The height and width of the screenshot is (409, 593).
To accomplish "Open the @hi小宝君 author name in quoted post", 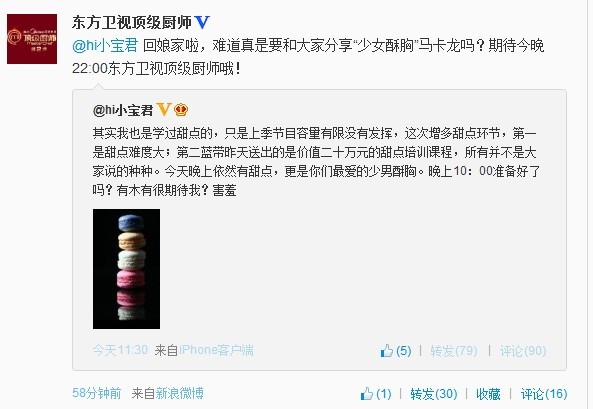I will [x=123, y=110].
